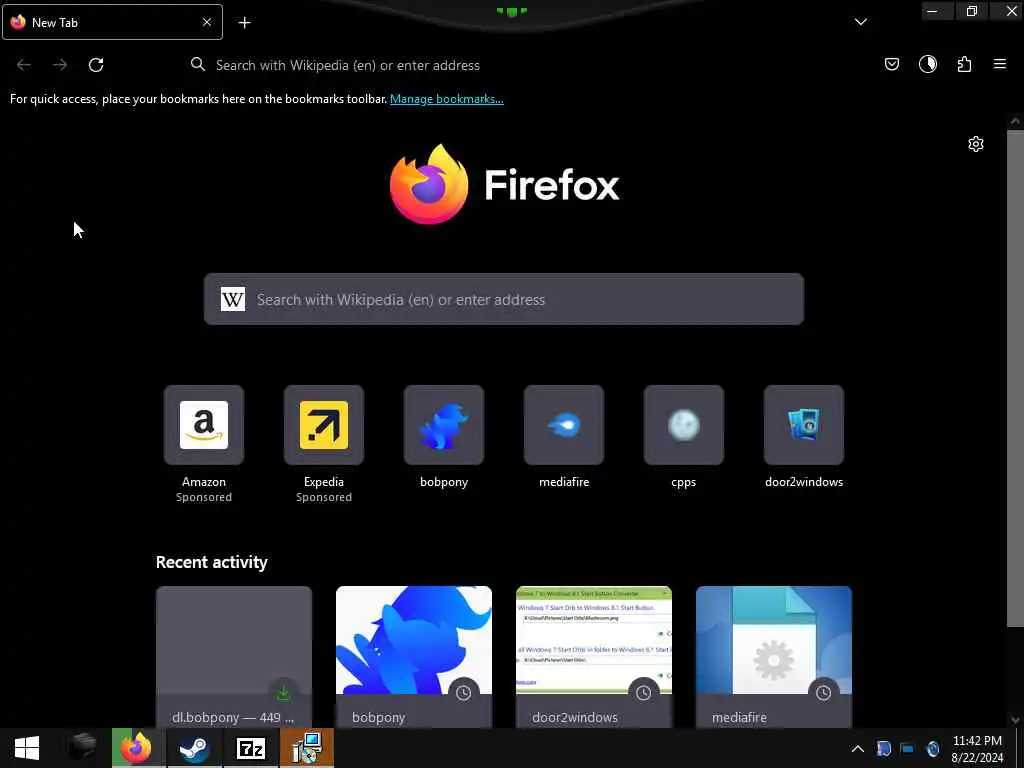Screen dimensions: 1024x768
Task: Open the Manage bookmarks link
Action: (x=447, y=99)
